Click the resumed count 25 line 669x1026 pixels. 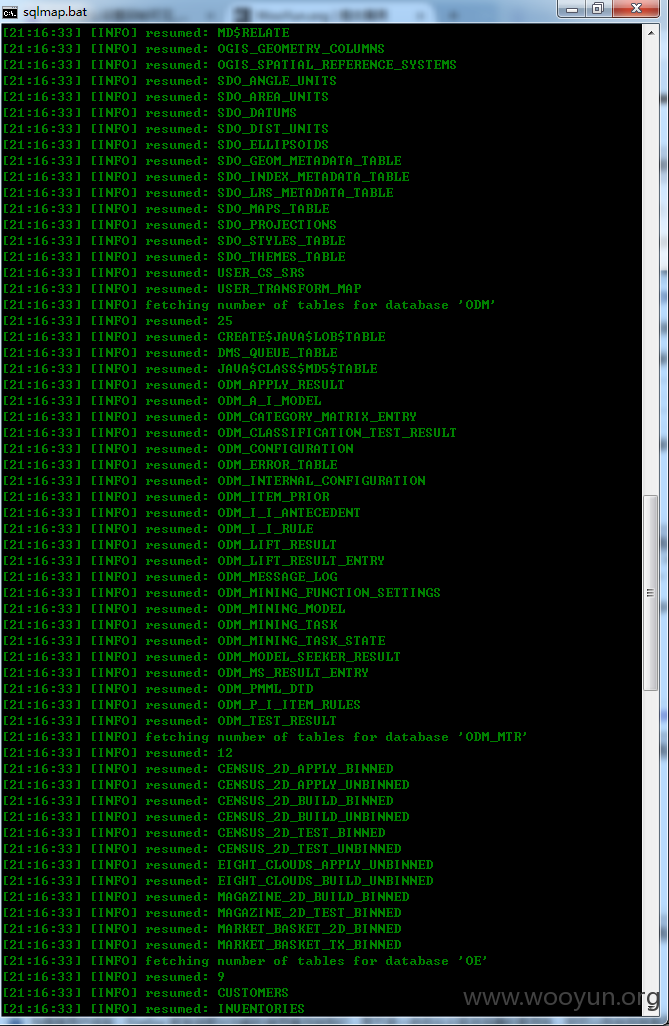point(118,321)
